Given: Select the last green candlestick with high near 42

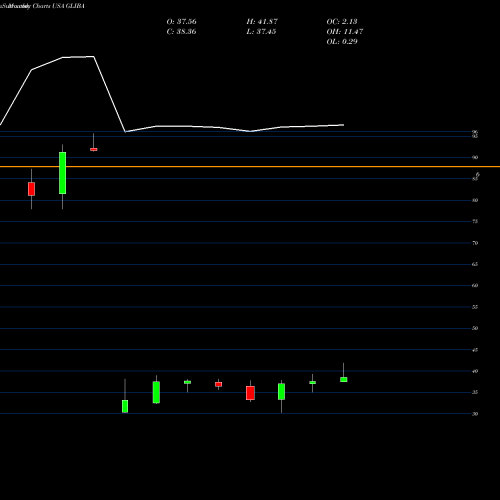Looking at the screenshot, I should coord(344,379).
